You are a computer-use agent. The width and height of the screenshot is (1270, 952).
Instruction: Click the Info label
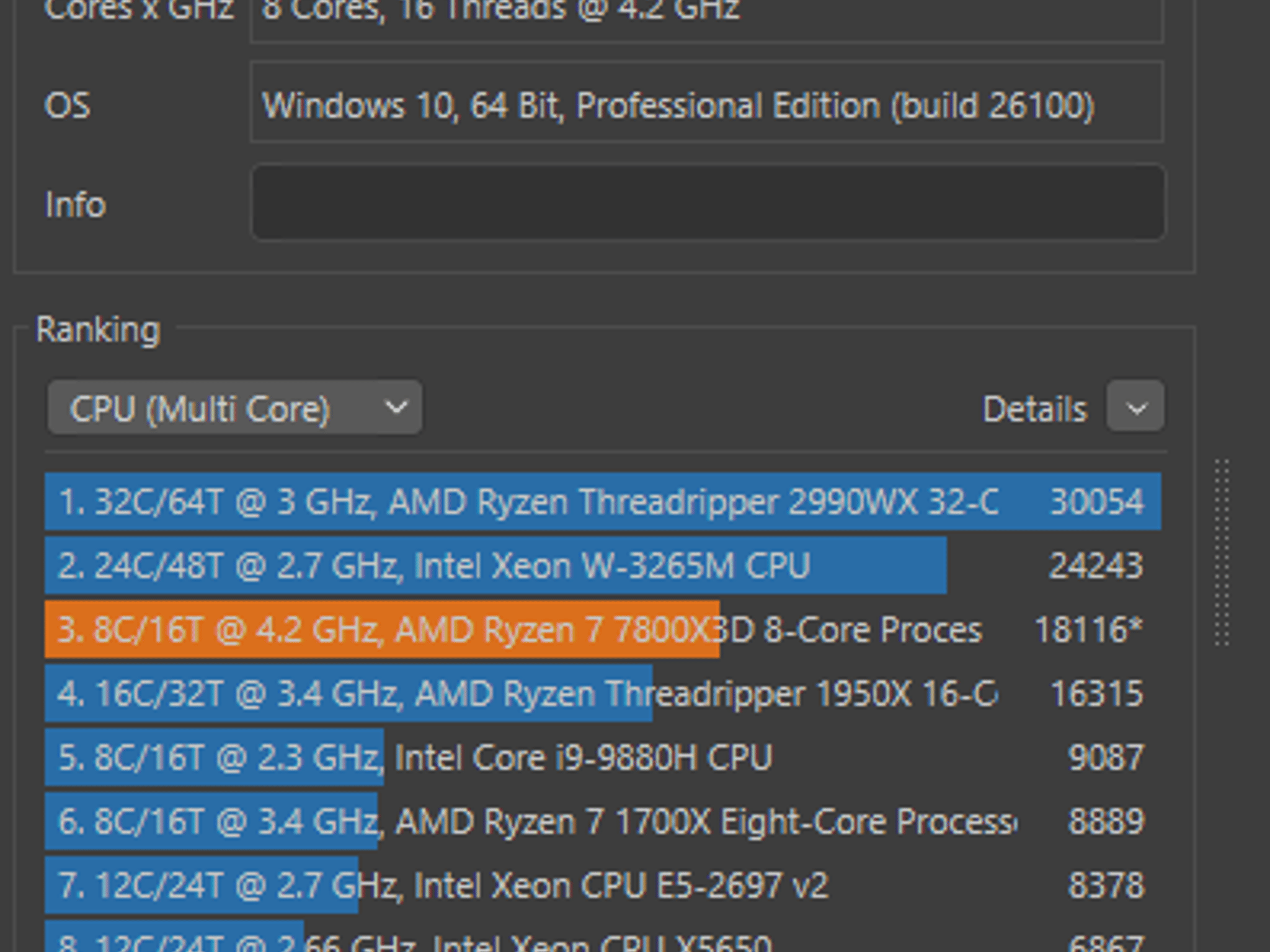coord(76,204)
